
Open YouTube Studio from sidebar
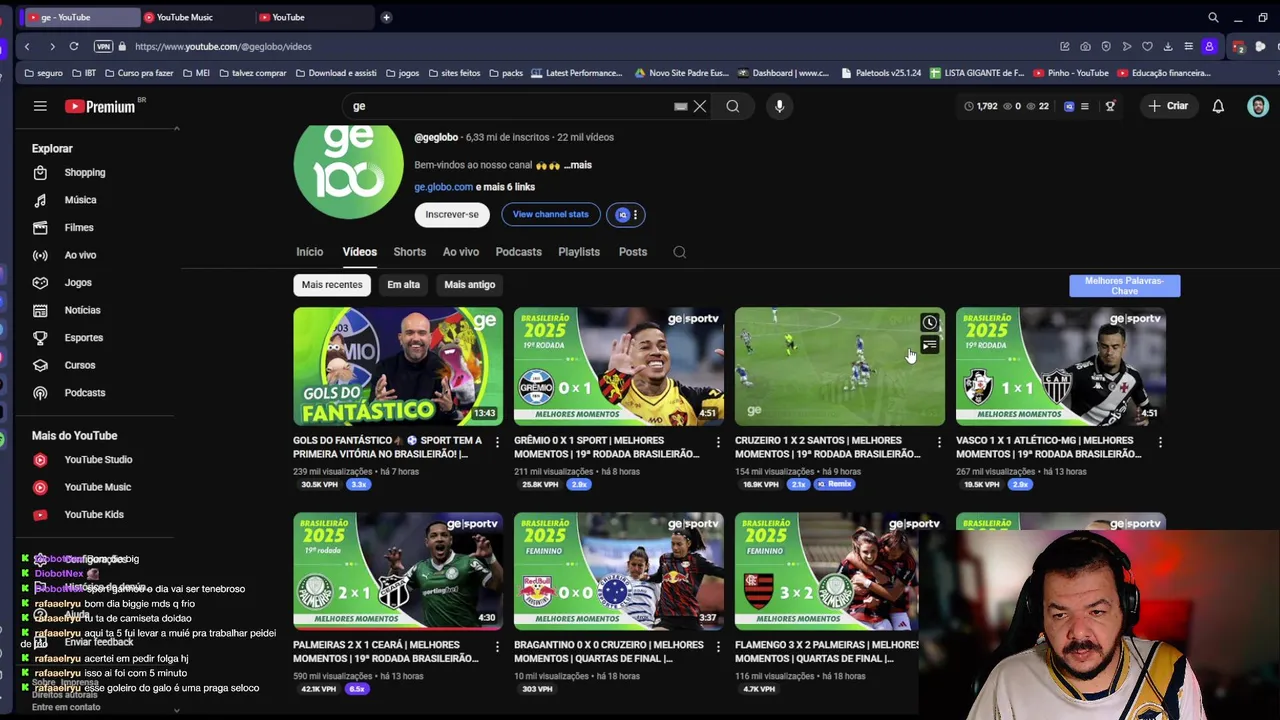[x=100, y=459]
